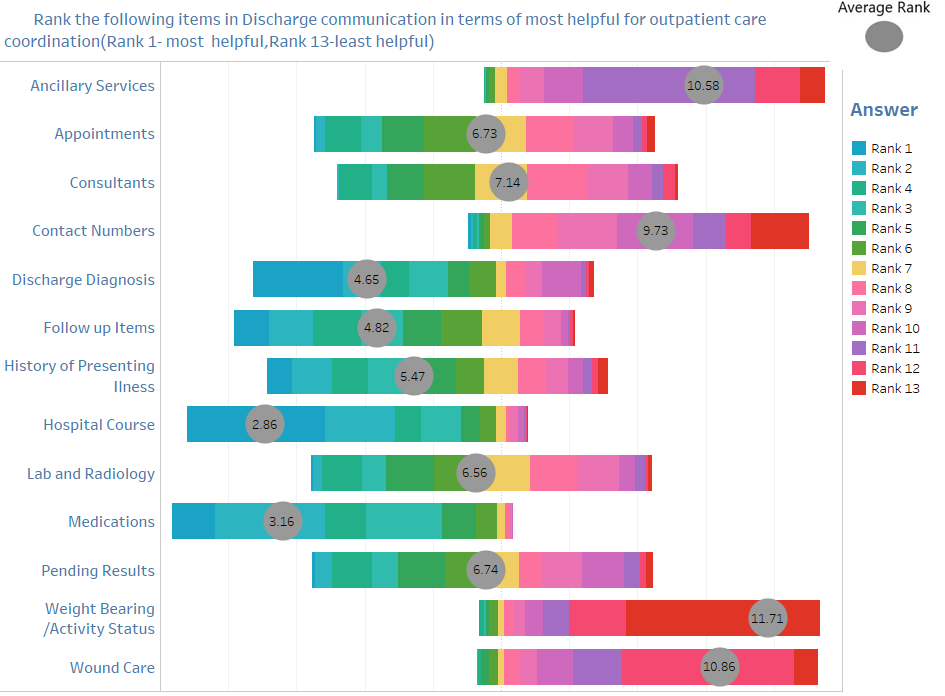Select the 4.65 Discharge Diagnosis average marker

(366, 279)
